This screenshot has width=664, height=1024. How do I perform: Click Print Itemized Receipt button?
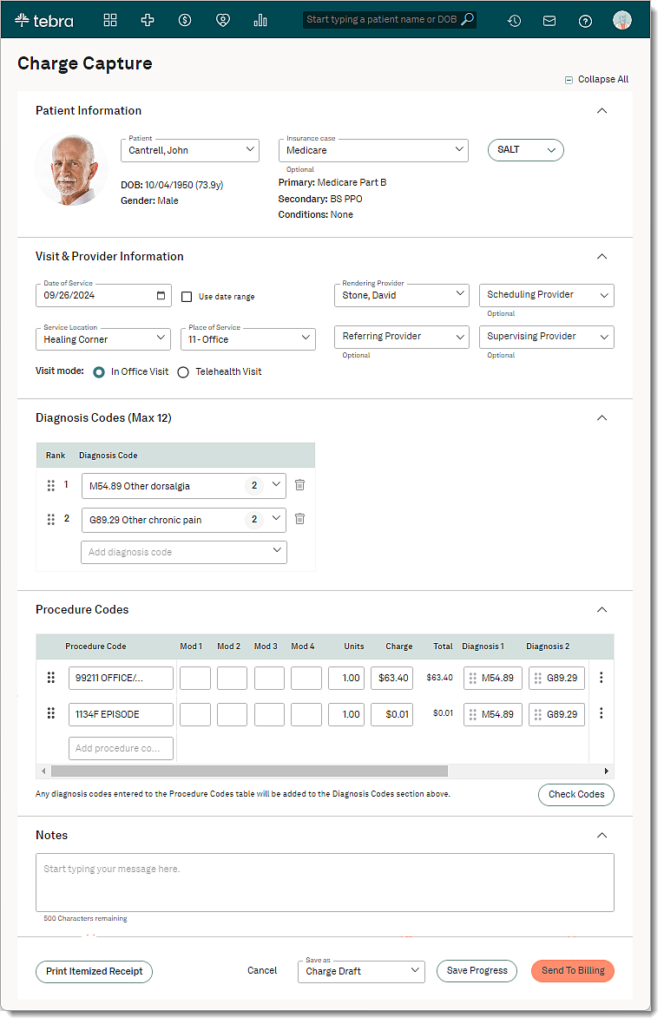94,971
